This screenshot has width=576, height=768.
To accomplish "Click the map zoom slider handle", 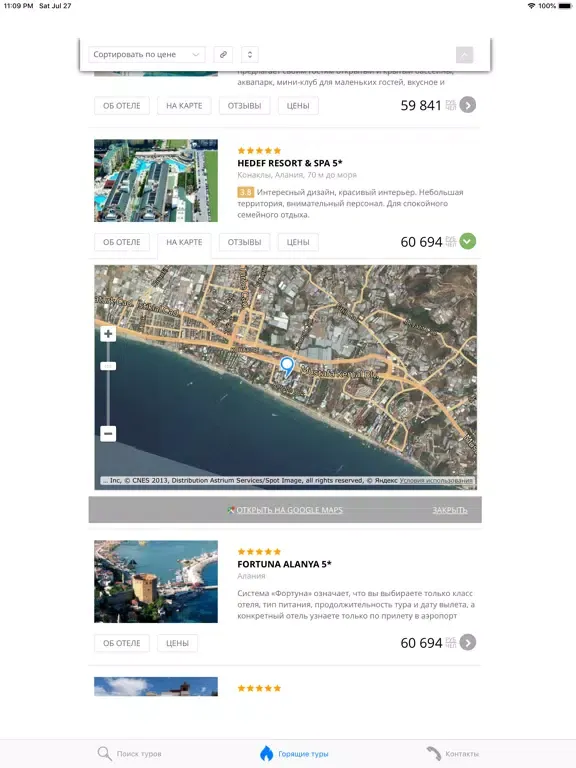I will pos(108,366).
